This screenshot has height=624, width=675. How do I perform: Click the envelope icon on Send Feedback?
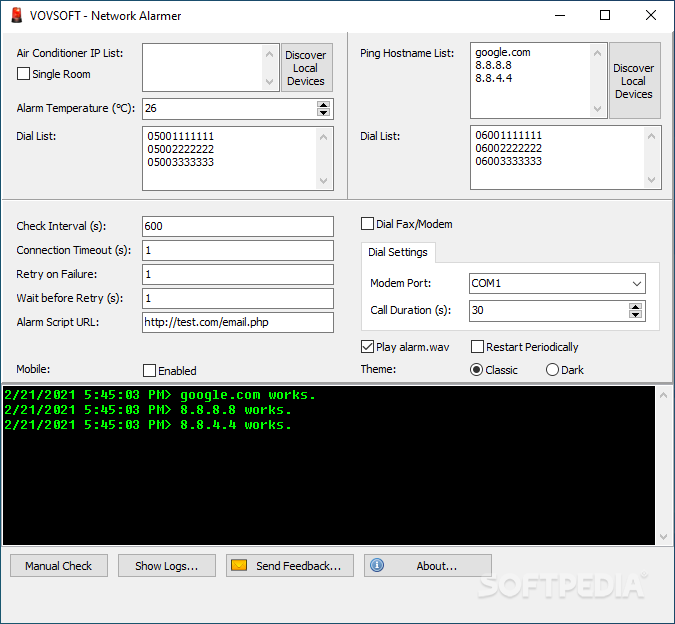tap(239, 565)
